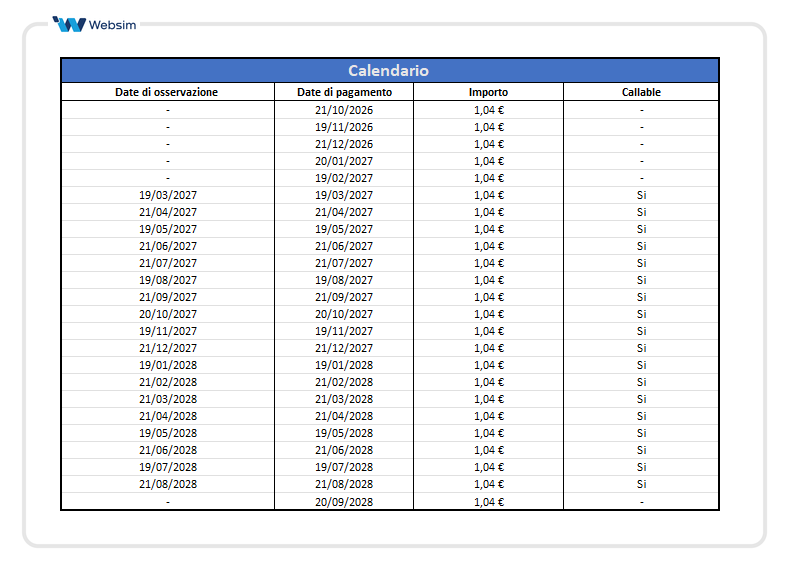
Task: Select payment date 19/02/2027
Action: pos(344,178)
